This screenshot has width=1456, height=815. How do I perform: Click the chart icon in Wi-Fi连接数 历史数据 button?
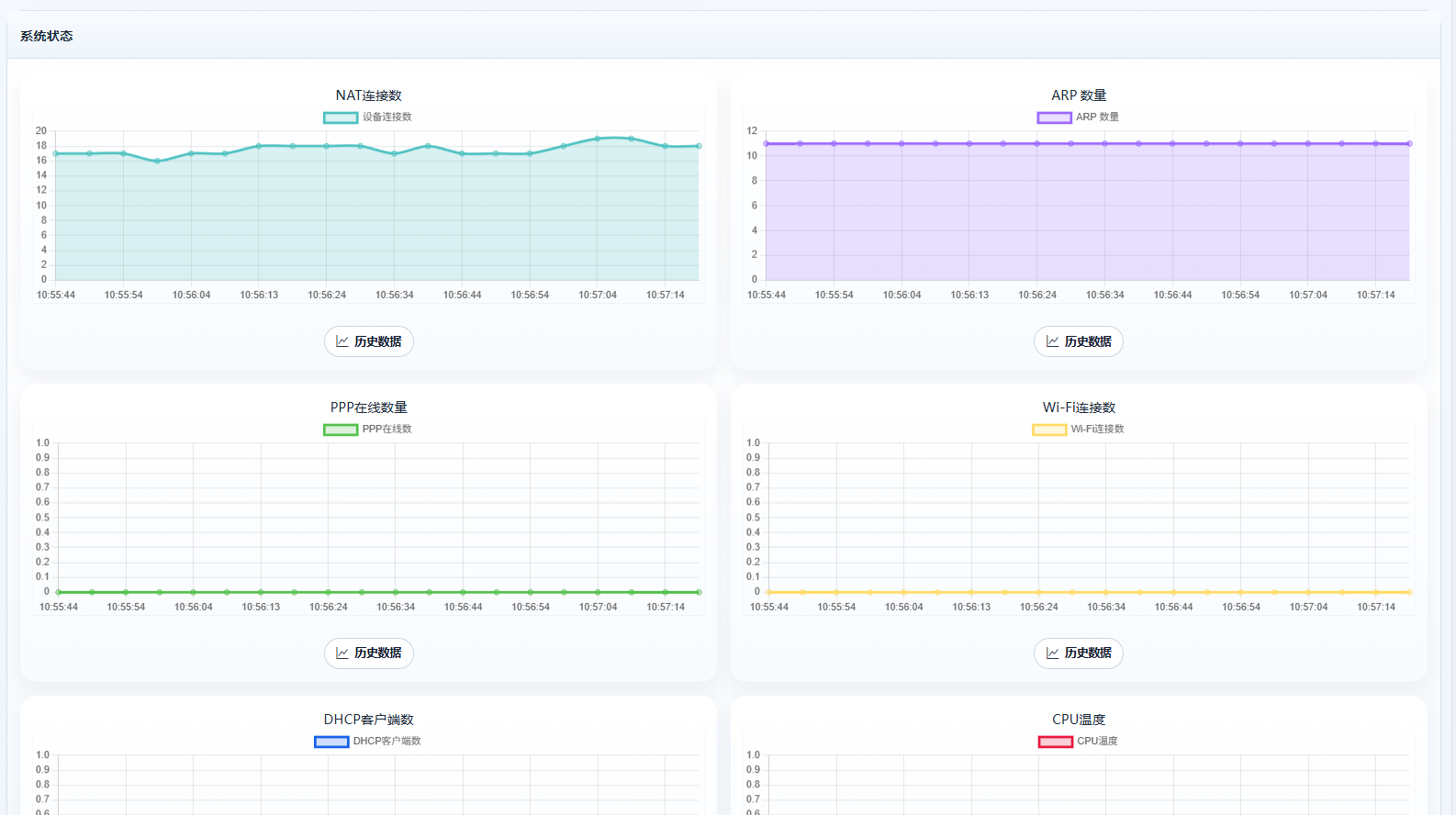pos(1052,653)
